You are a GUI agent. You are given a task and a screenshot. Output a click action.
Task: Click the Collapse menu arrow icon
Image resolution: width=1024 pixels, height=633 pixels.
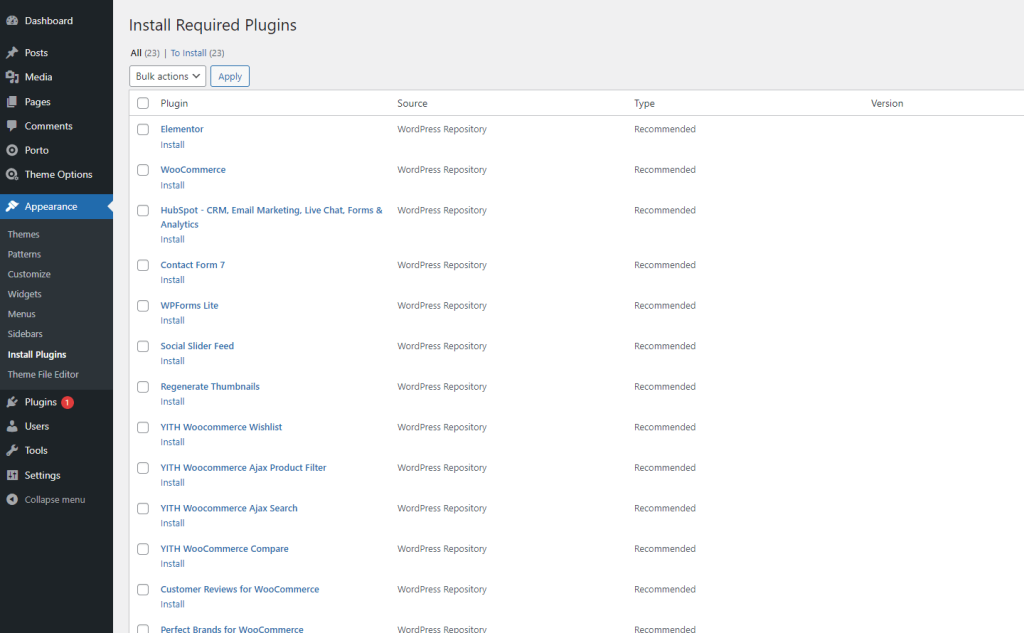pyautogui.click(x=12, y=499)
